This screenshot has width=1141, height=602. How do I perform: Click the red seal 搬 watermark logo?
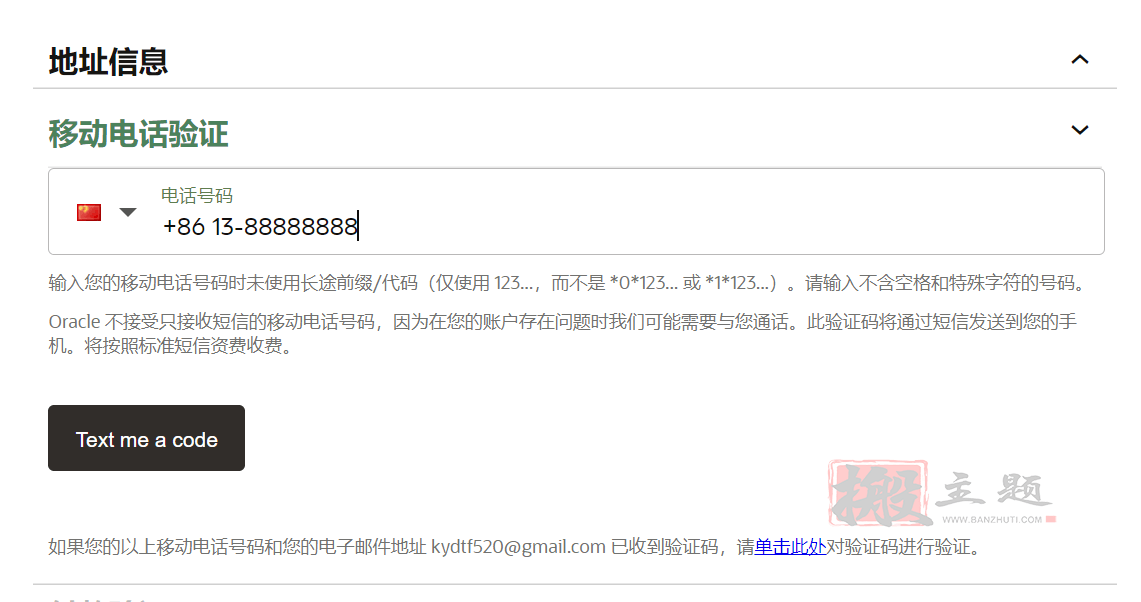click(878, 493)
